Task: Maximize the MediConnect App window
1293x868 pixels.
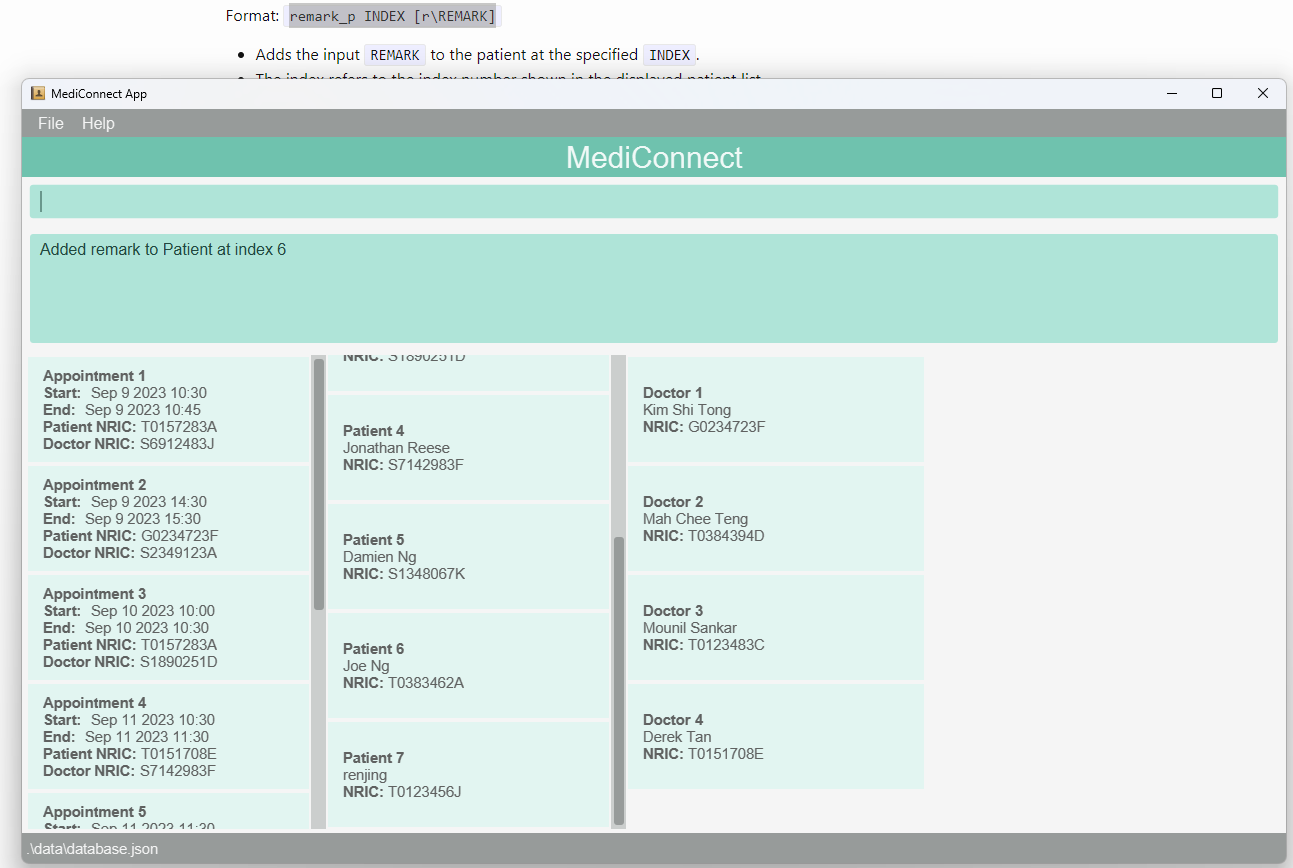Action: [1217, 93]
